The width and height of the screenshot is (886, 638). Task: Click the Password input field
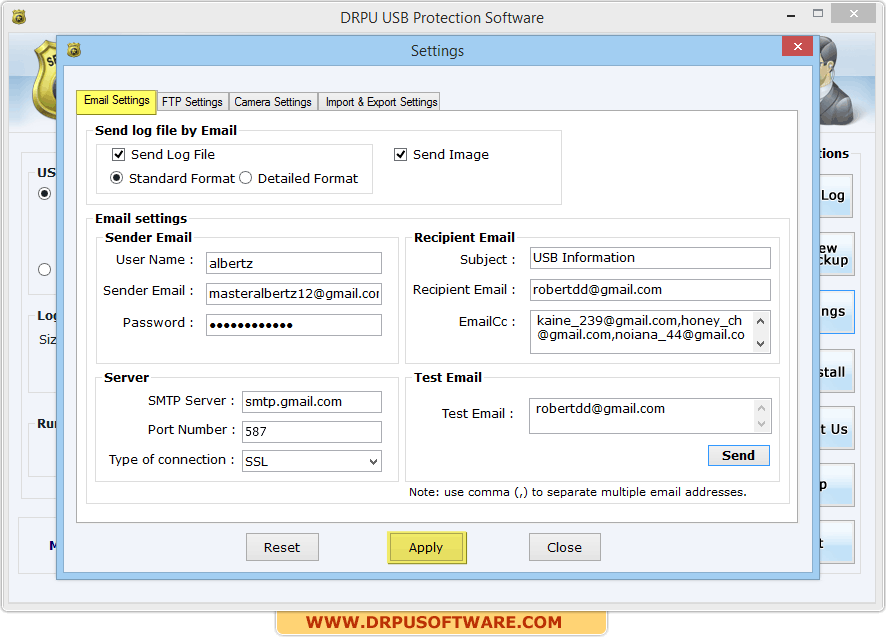coord(293,325)
